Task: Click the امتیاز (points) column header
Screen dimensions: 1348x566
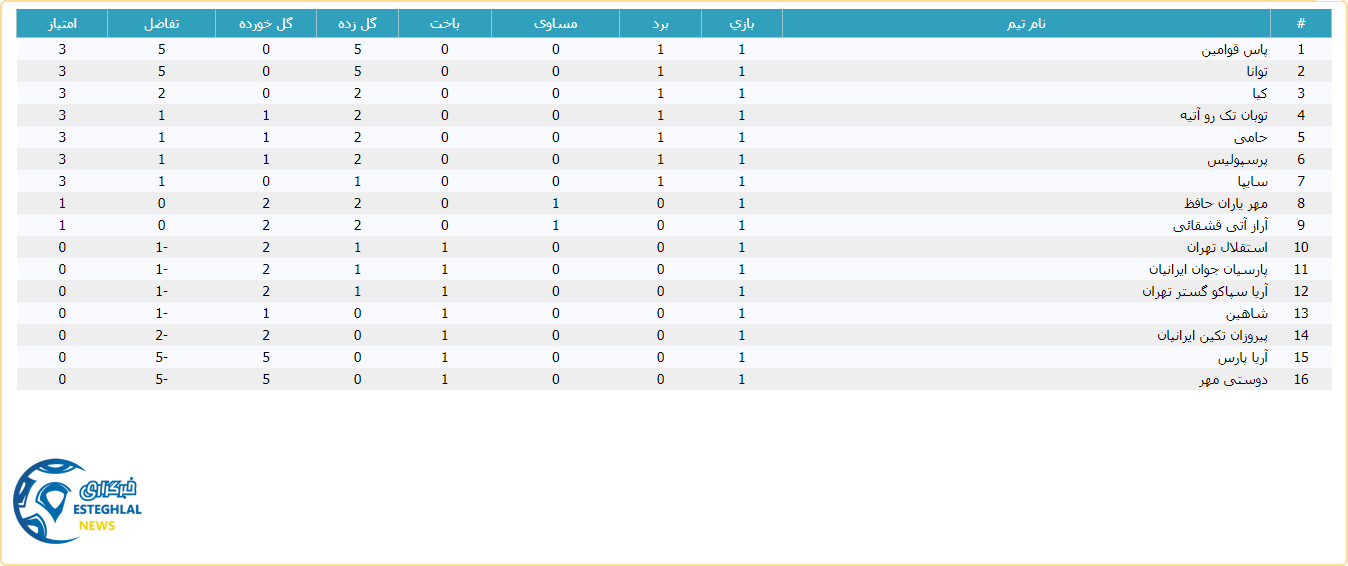Action: (x=62, y=23)
